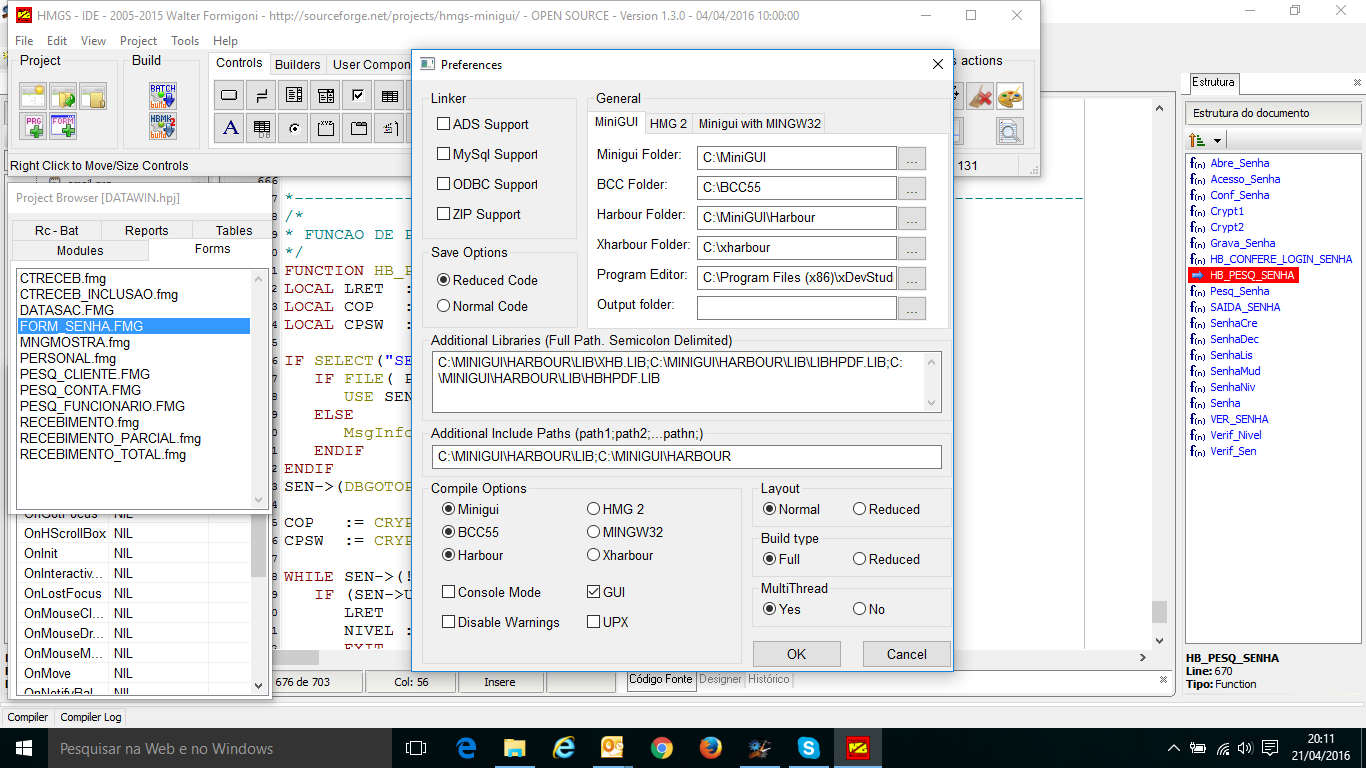1366x768 pixels.
Task: Open the Project menu
Action: pos(138,41)
